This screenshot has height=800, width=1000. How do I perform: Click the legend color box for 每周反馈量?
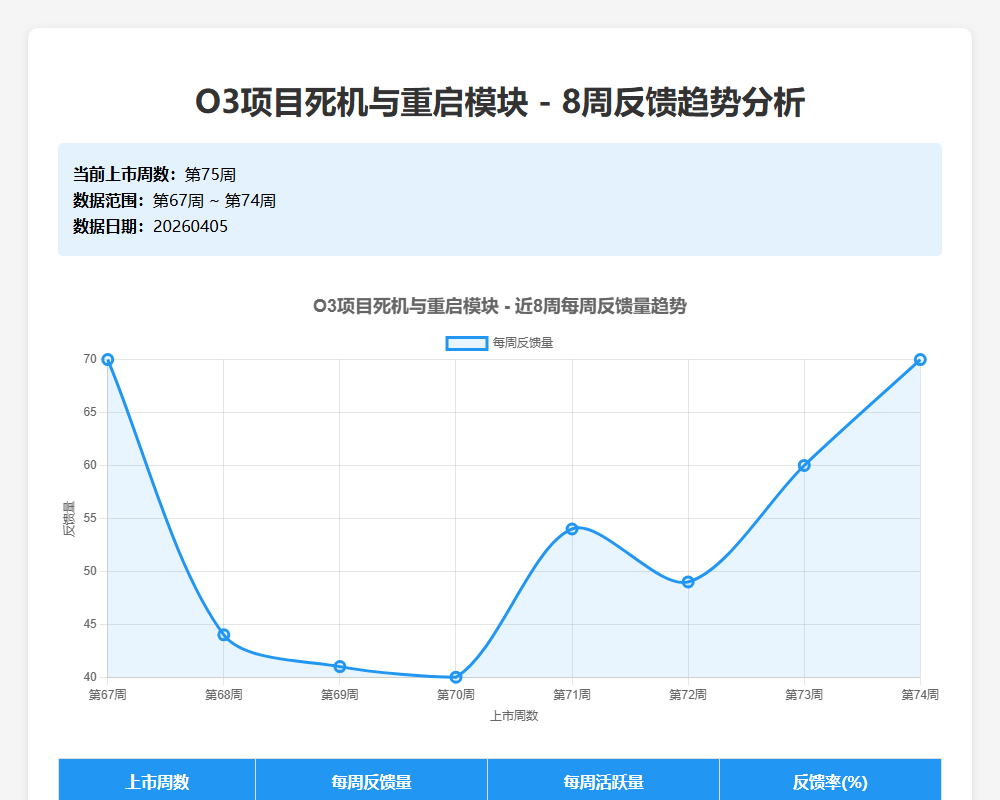click(x=467, y=343)
